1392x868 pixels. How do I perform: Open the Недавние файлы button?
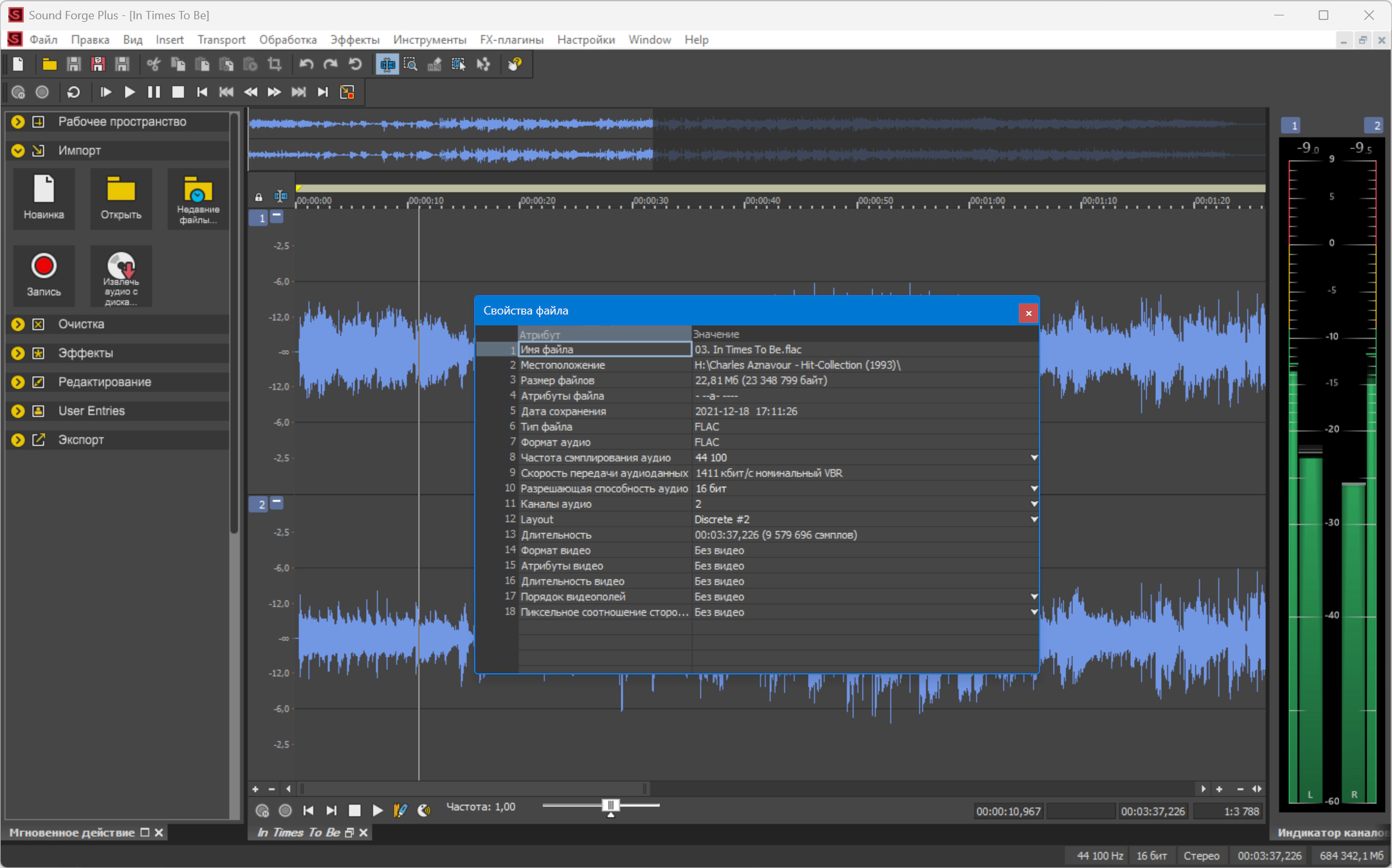[x=197, y=199]
